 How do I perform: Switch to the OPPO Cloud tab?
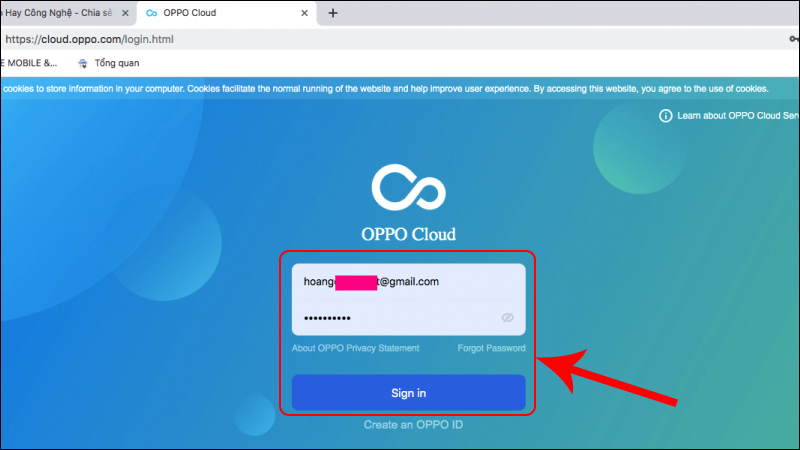(x=227, y=13)
